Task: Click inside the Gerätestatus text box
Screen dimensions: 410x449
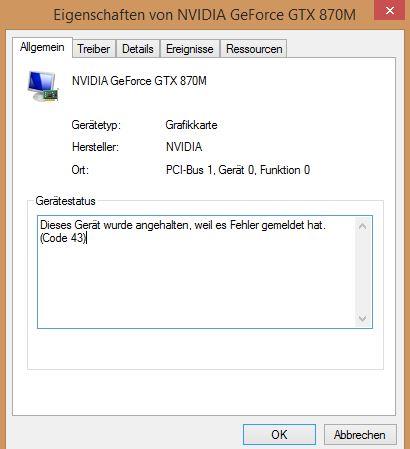Action: pos(197,272)
